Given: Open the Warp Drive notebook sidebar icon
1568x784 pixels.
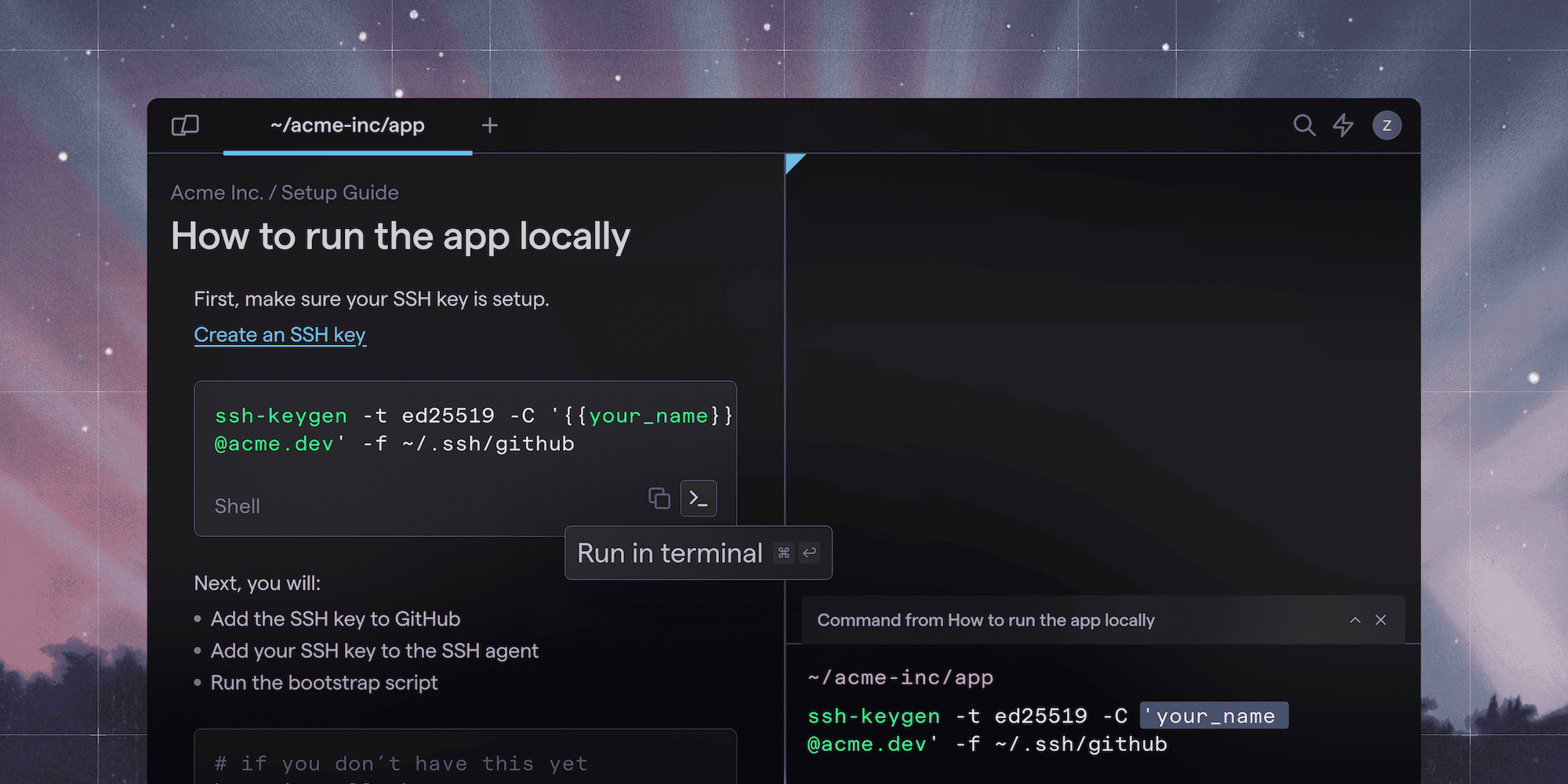Looking at the screenshot, I should [185, 125].
